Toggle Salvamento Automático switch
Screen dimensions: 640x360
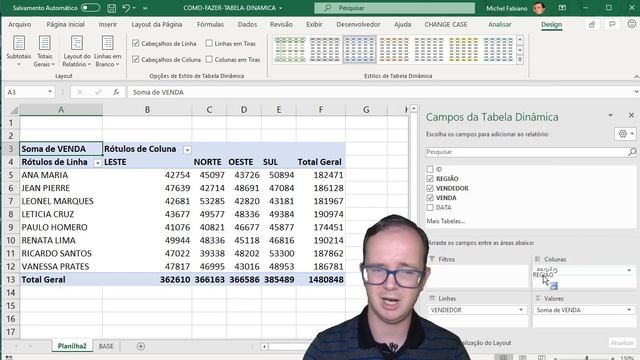click(90, 8)
